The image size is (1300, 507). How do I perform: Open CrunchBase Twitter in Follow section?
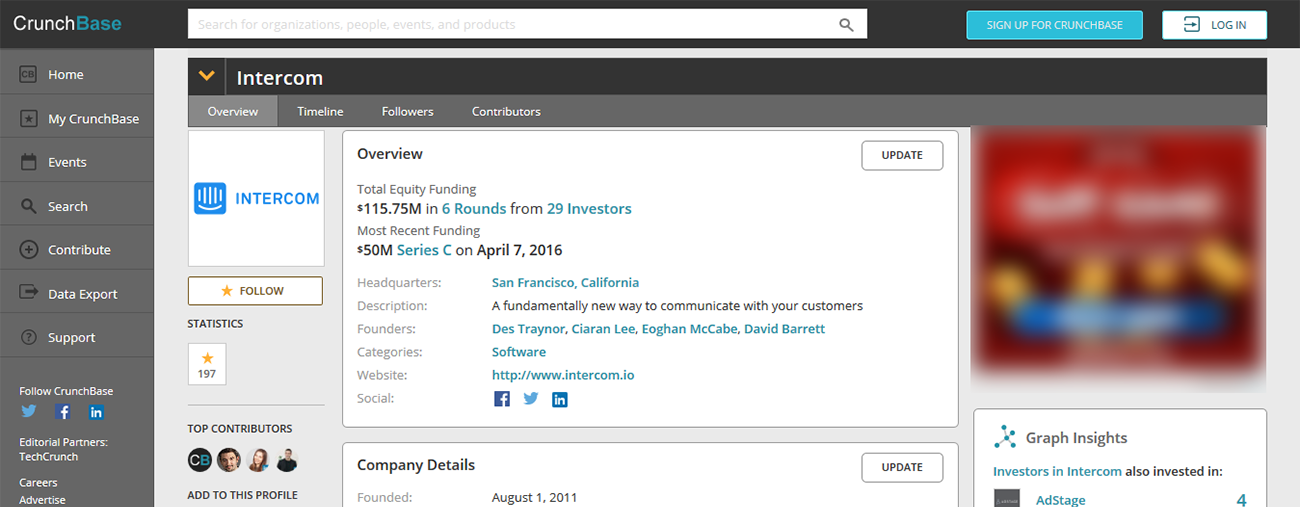29,412
